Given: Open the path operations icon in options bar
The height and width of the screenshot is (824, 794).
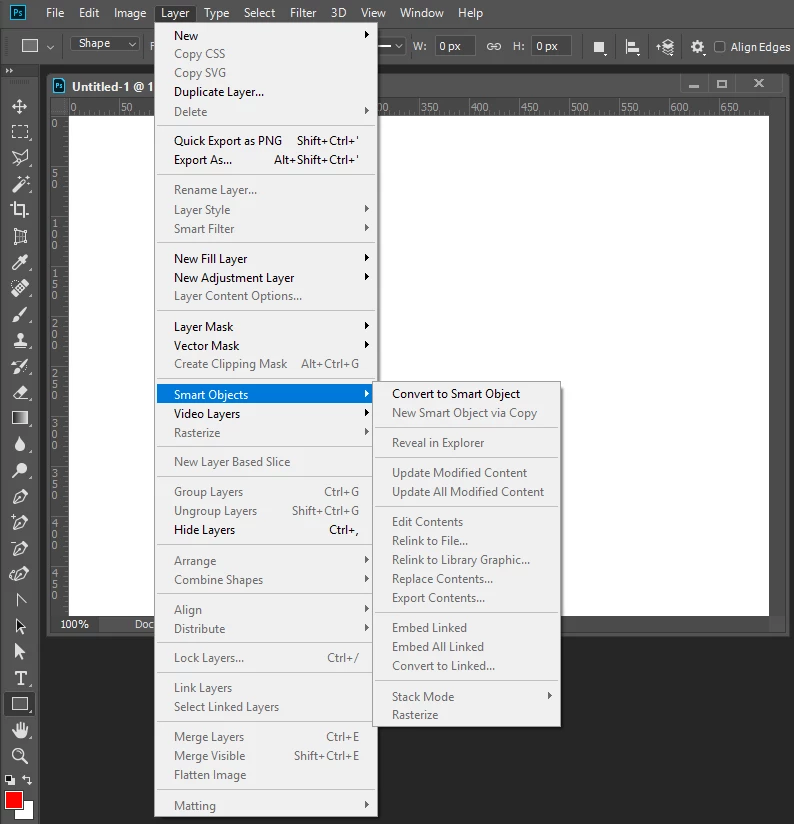Looking at the screenshot, I should 599,47.
